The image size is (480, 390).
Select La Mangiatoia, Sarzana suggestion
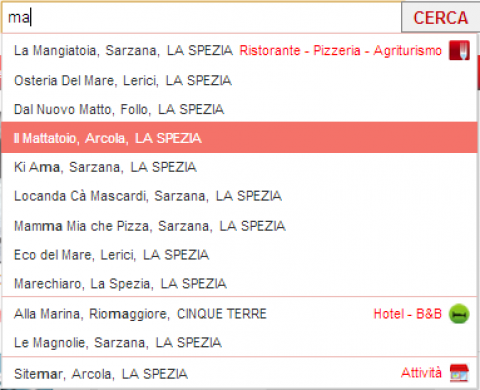coord(239,51)
